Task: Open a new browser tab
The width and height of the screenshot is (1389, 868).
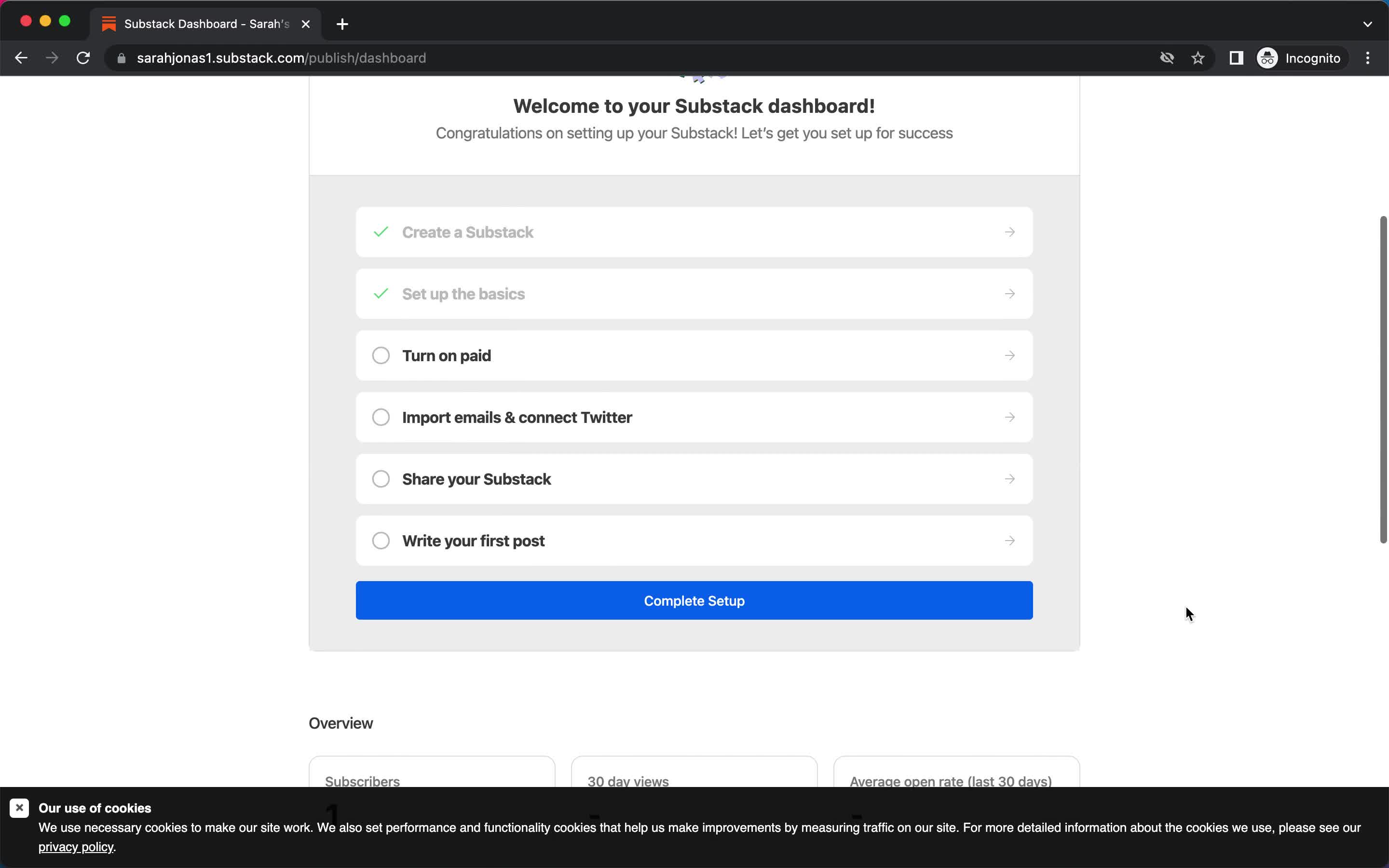Action: click(342, 24)
